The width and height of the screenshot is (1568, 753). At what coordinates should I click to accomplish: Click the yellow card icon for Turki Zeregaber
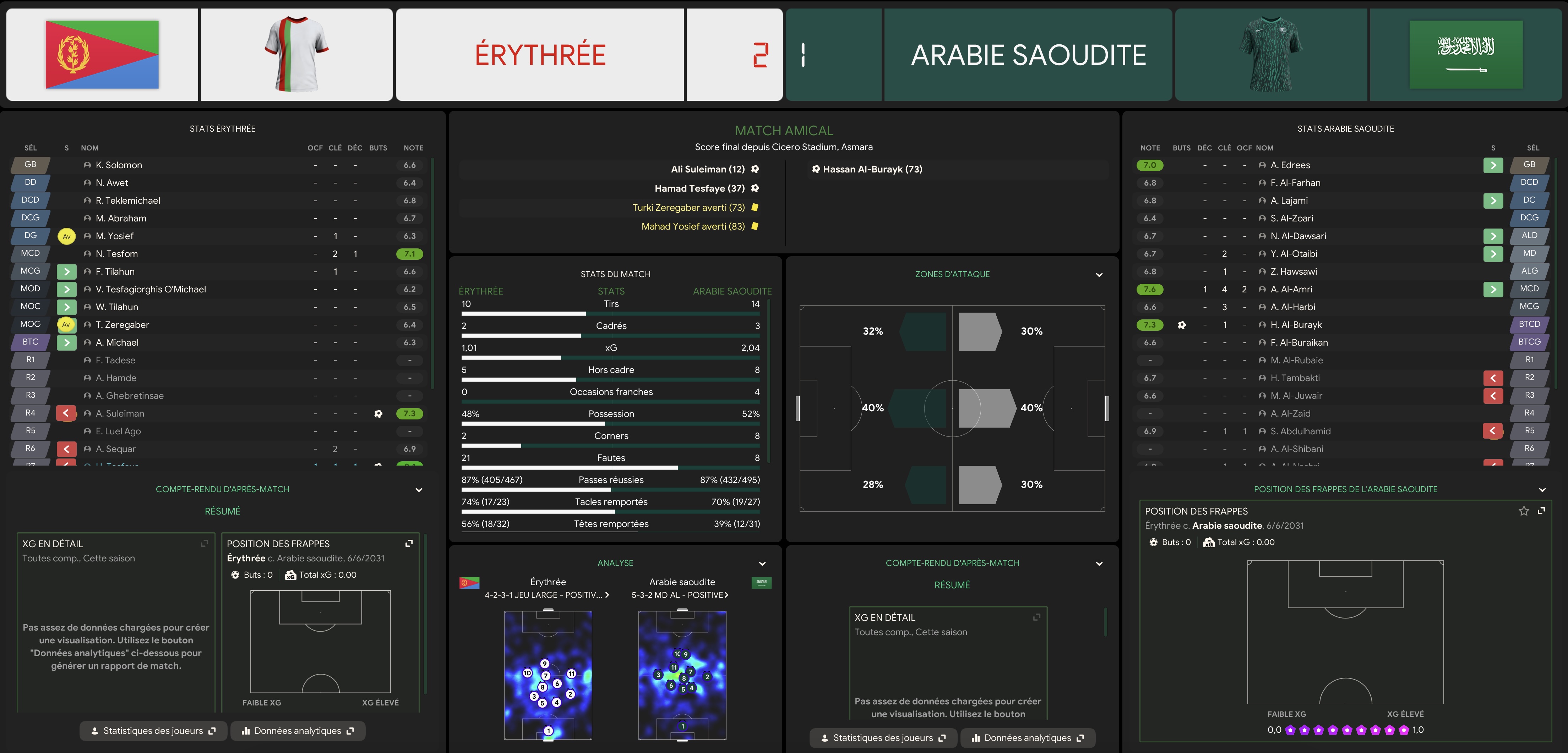click(755, 207)
